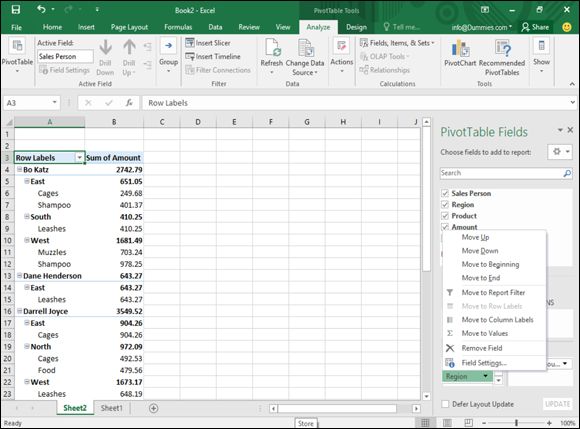Create a PivotChart
The height and width of the screenshot is (429, 580).
click(460, 53)
